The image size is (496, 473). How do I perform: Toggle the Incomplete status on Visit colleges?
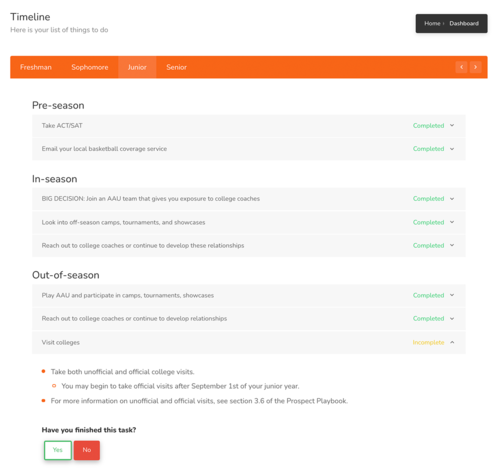(428, 342)
